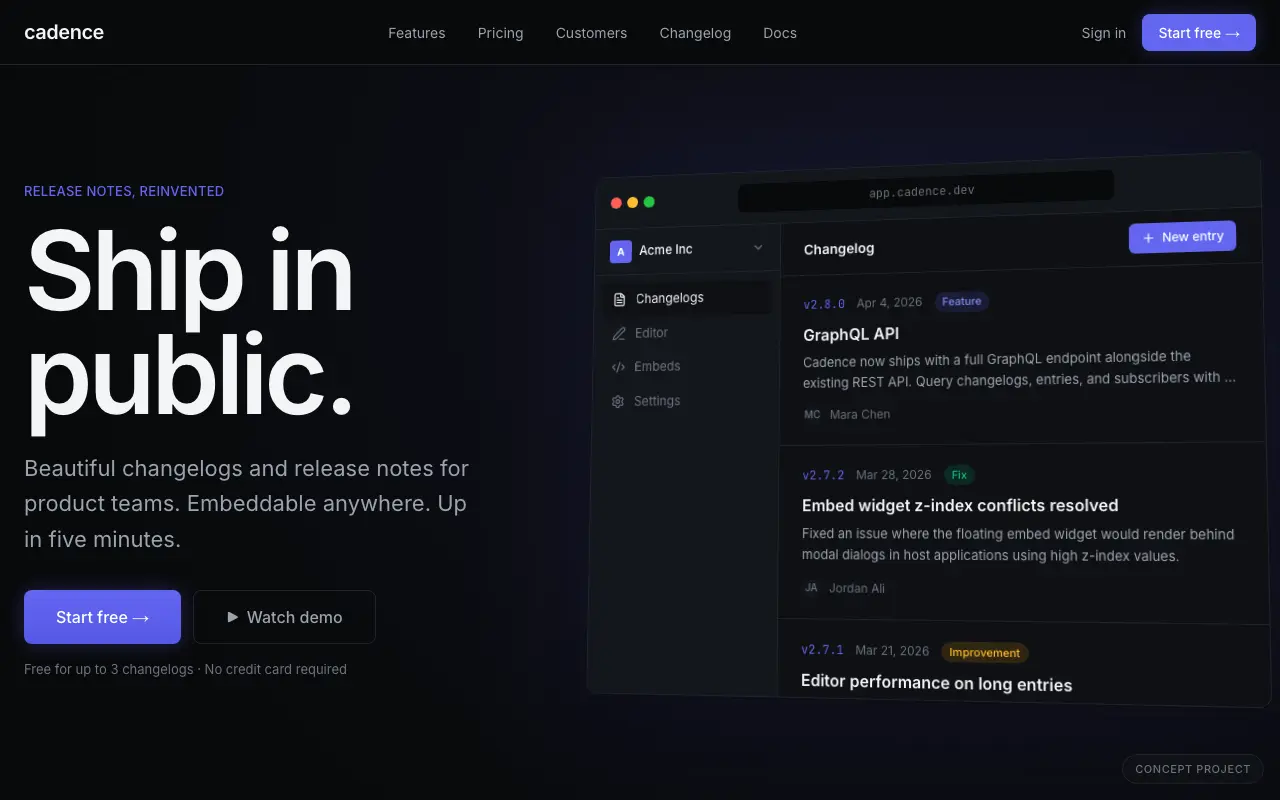Click date Mar 28, 2026

click(x=893, y=475)
